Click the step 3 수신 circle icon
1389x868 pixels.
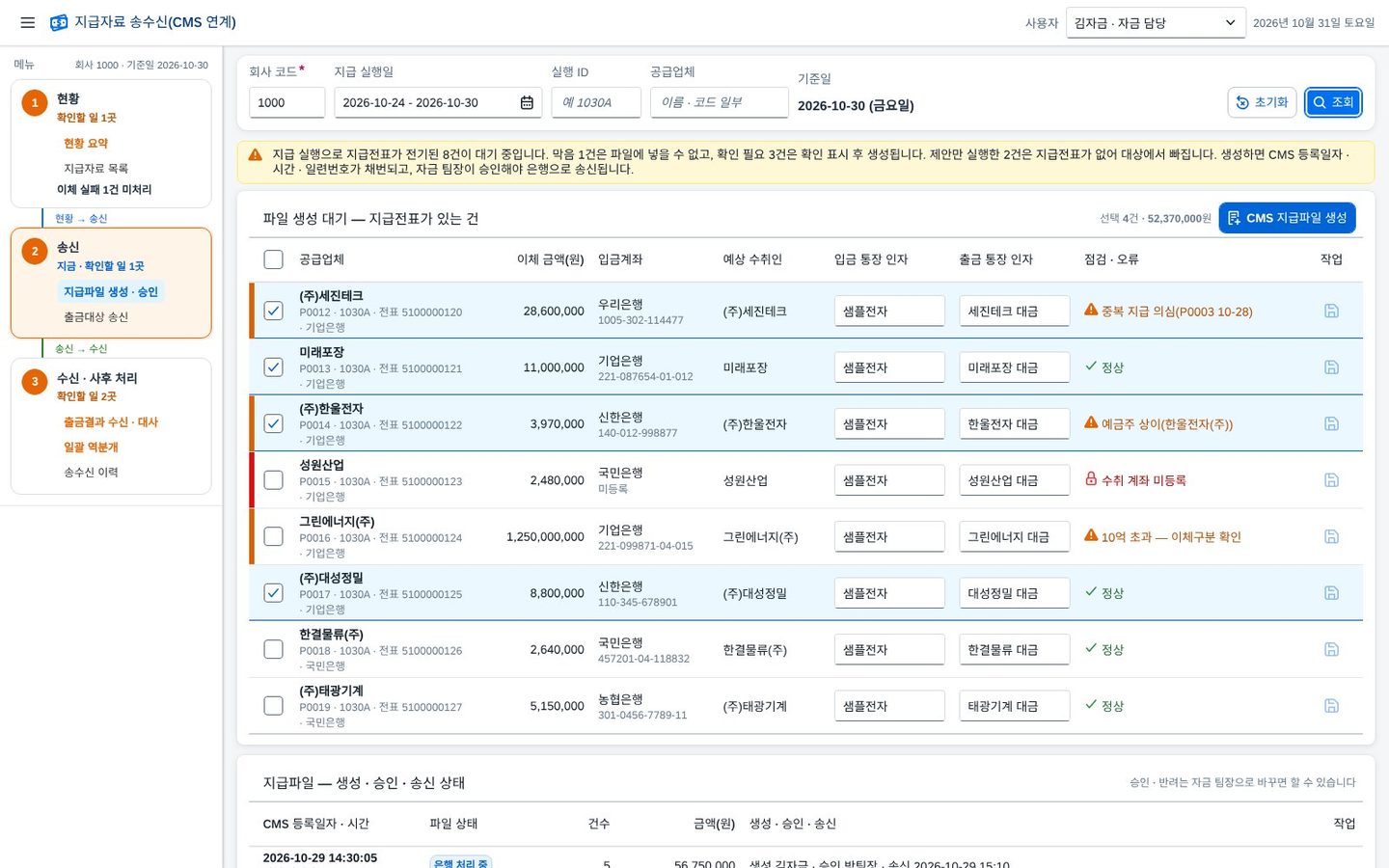pyautogui.click(x=35, y=381)
